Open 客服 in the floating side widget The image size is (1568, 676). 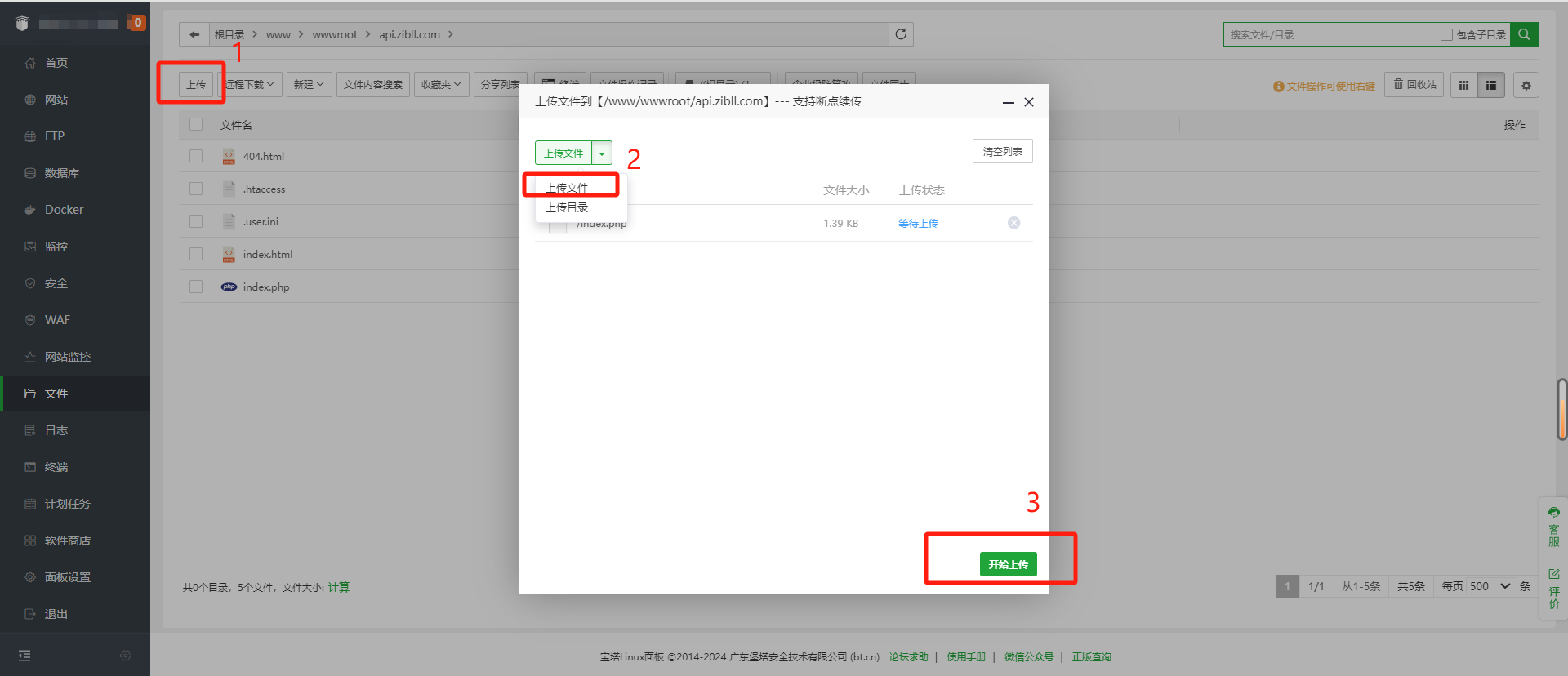(1553, 527)
